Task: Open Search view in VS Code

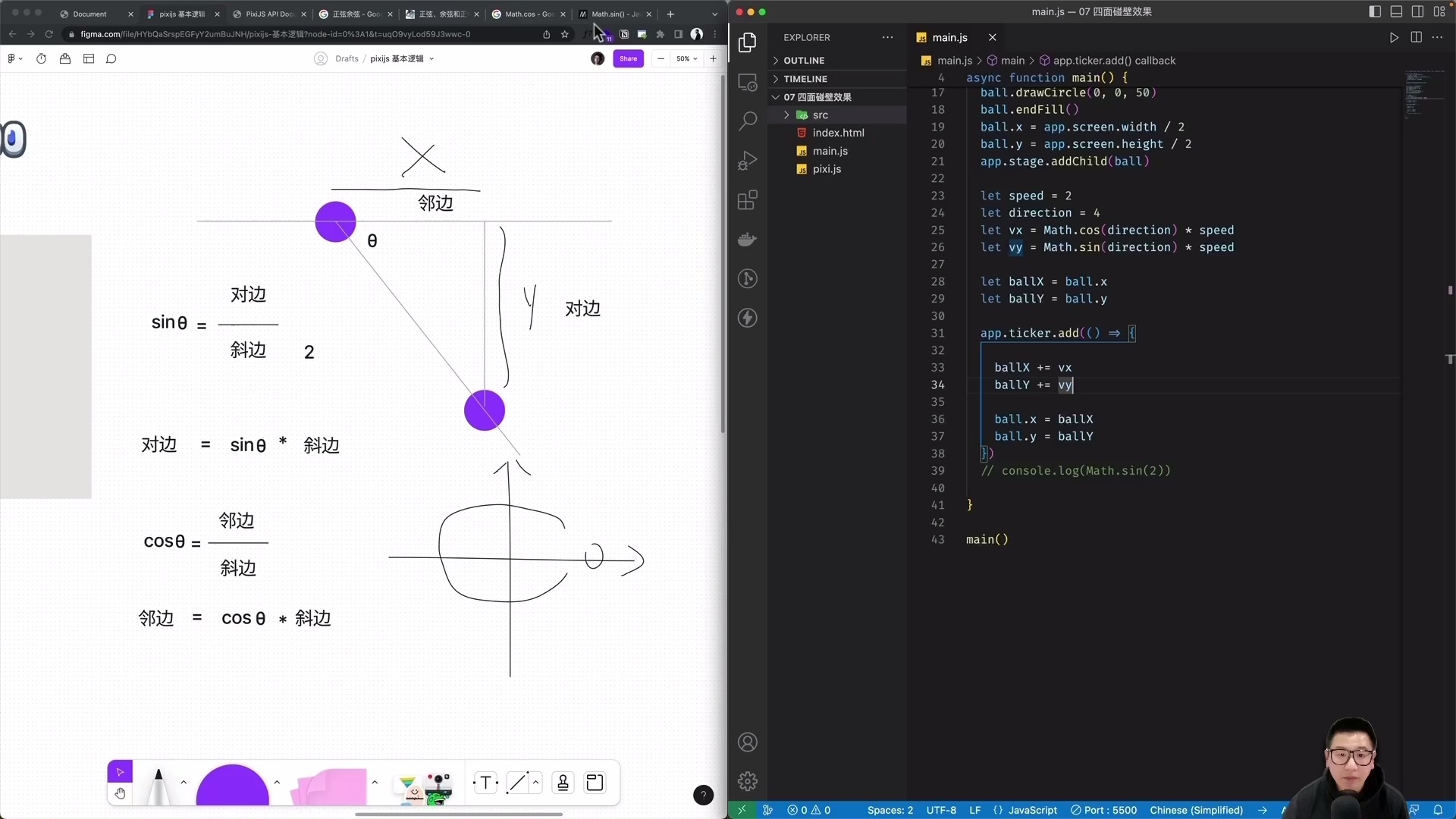Action: click(x=748, y=120)
